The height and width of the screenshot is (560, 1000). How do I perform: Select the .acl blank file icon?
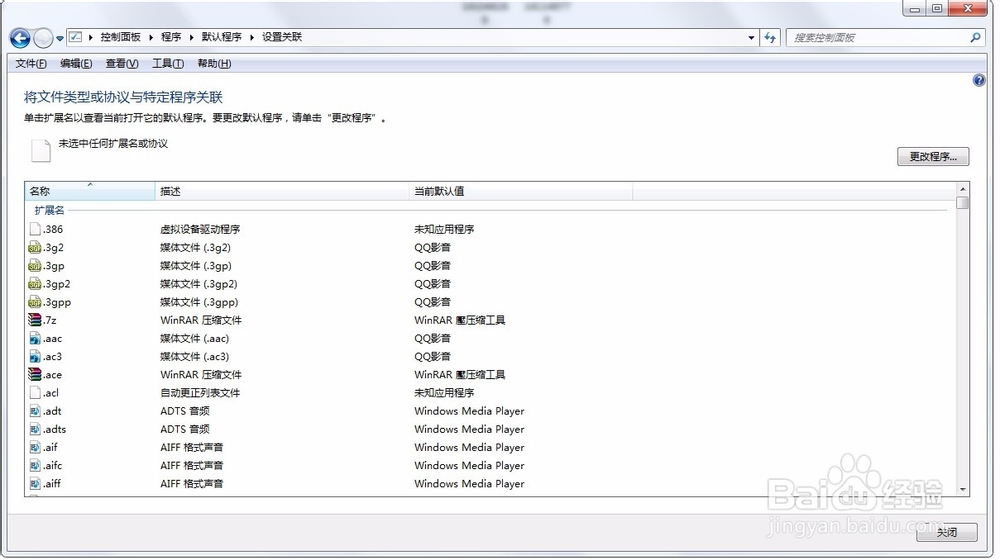35,393
